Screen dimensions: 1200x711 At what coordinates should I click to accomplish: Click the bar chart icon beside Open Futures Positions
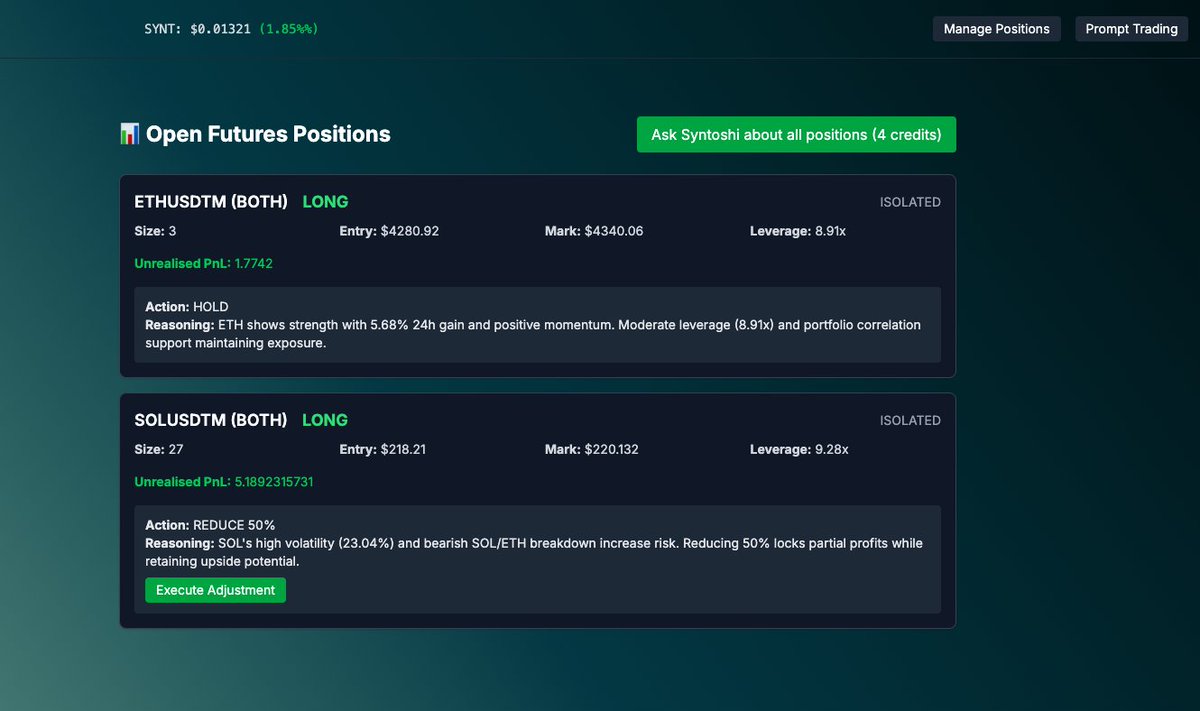pyautogui.click(x=129, y=134)
